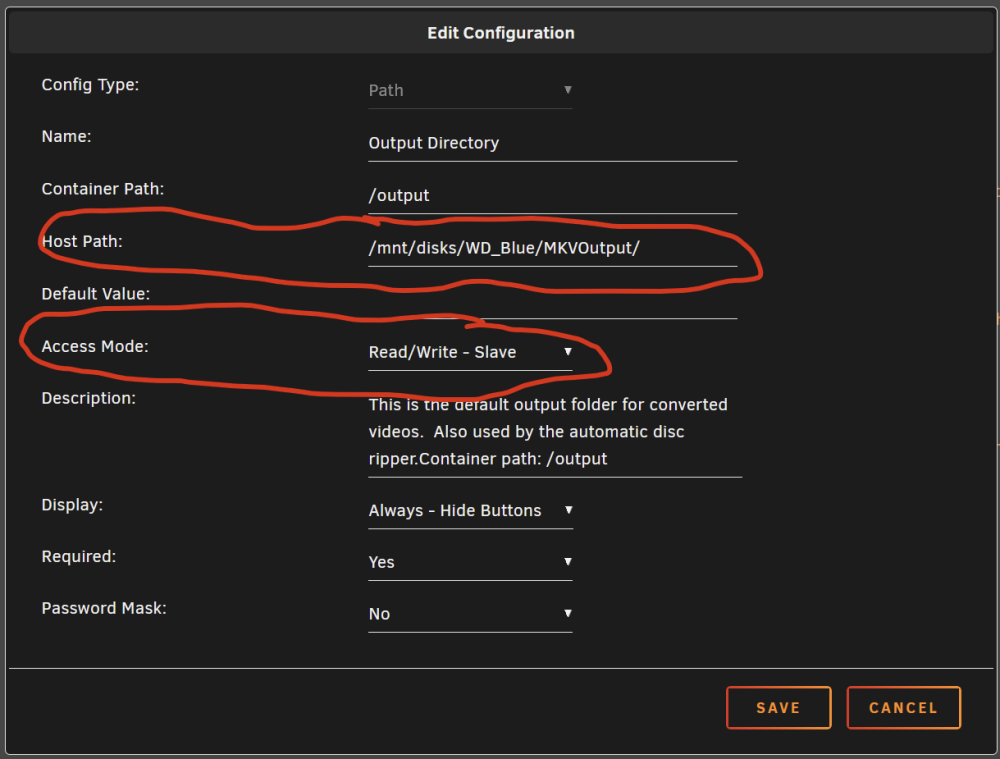Click the Required label
Viewport: 1000px width, 759px height.
78,557
